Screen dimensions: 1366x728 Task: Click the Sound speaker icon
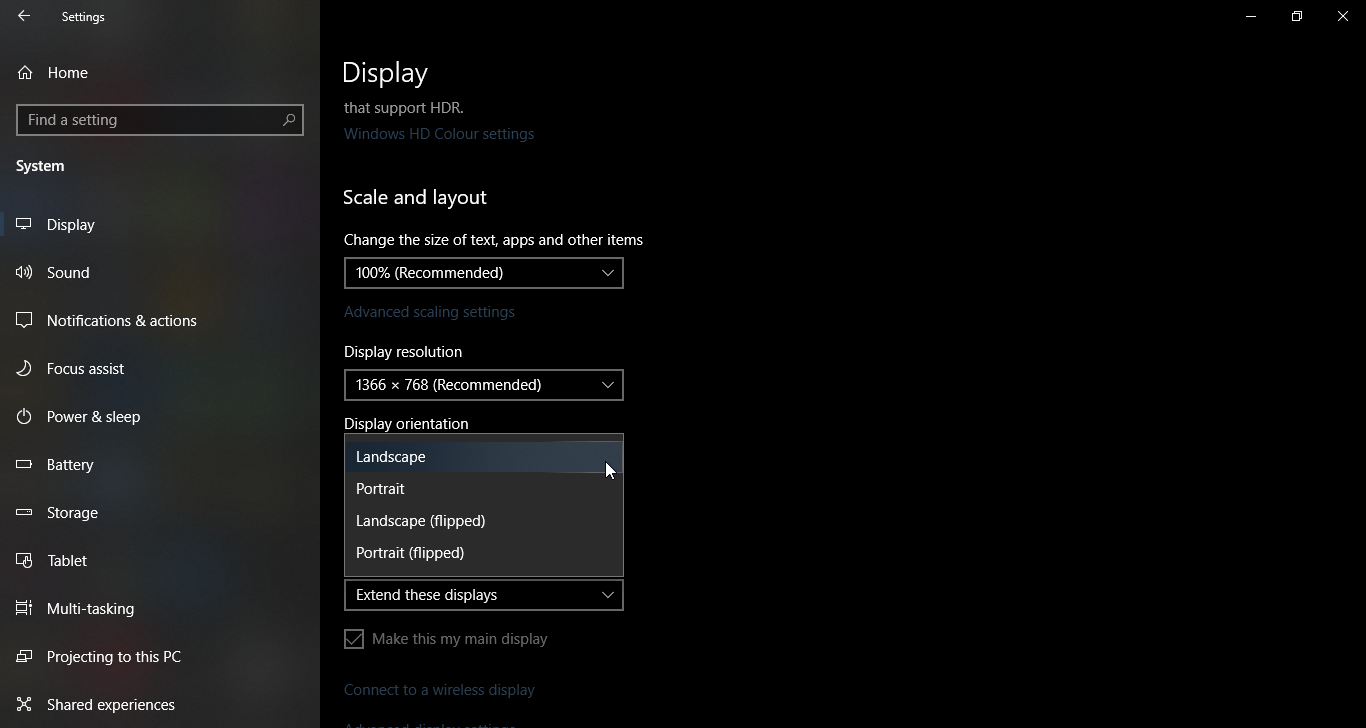pyautogui.click(x=25, y=273)
